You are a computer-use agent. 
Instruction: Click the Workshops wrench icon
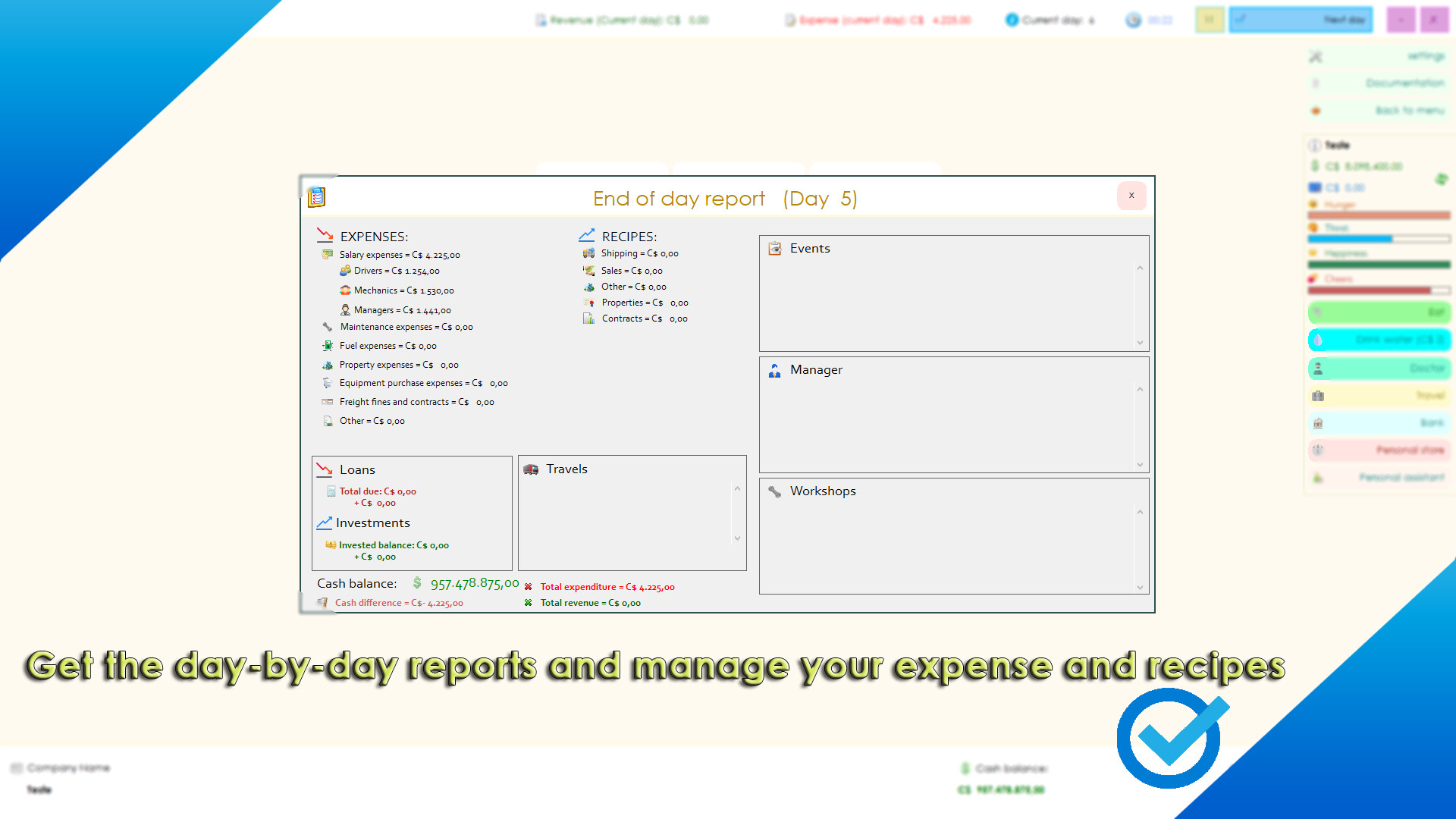(774, 491)
